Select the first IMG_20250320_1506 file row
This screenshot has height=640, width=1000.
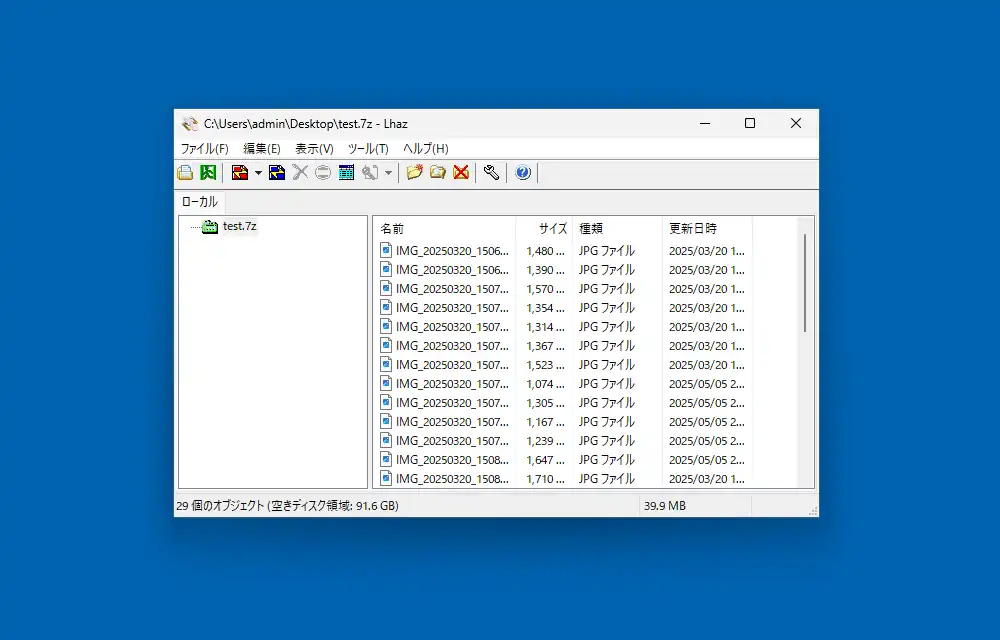(452, 251)
